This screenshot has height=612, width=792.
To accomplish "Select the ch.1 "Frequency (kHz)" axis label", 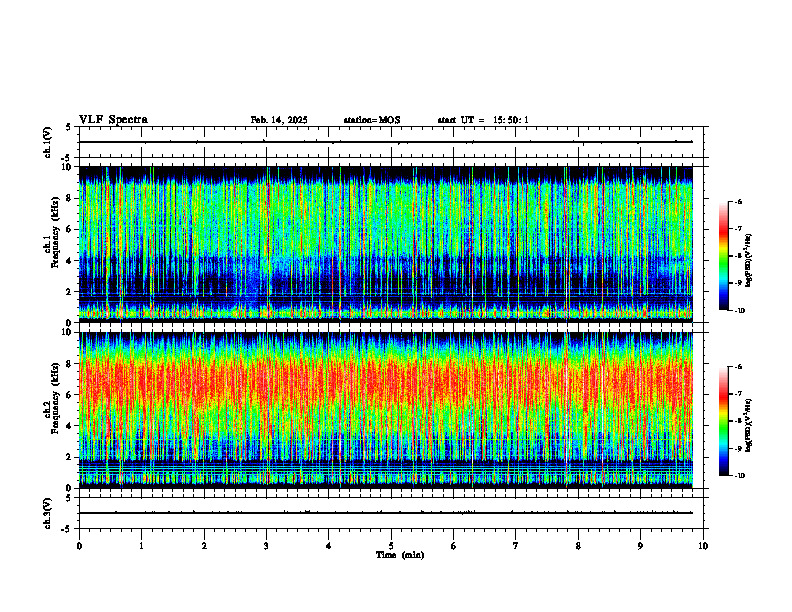I will (56, 232).
